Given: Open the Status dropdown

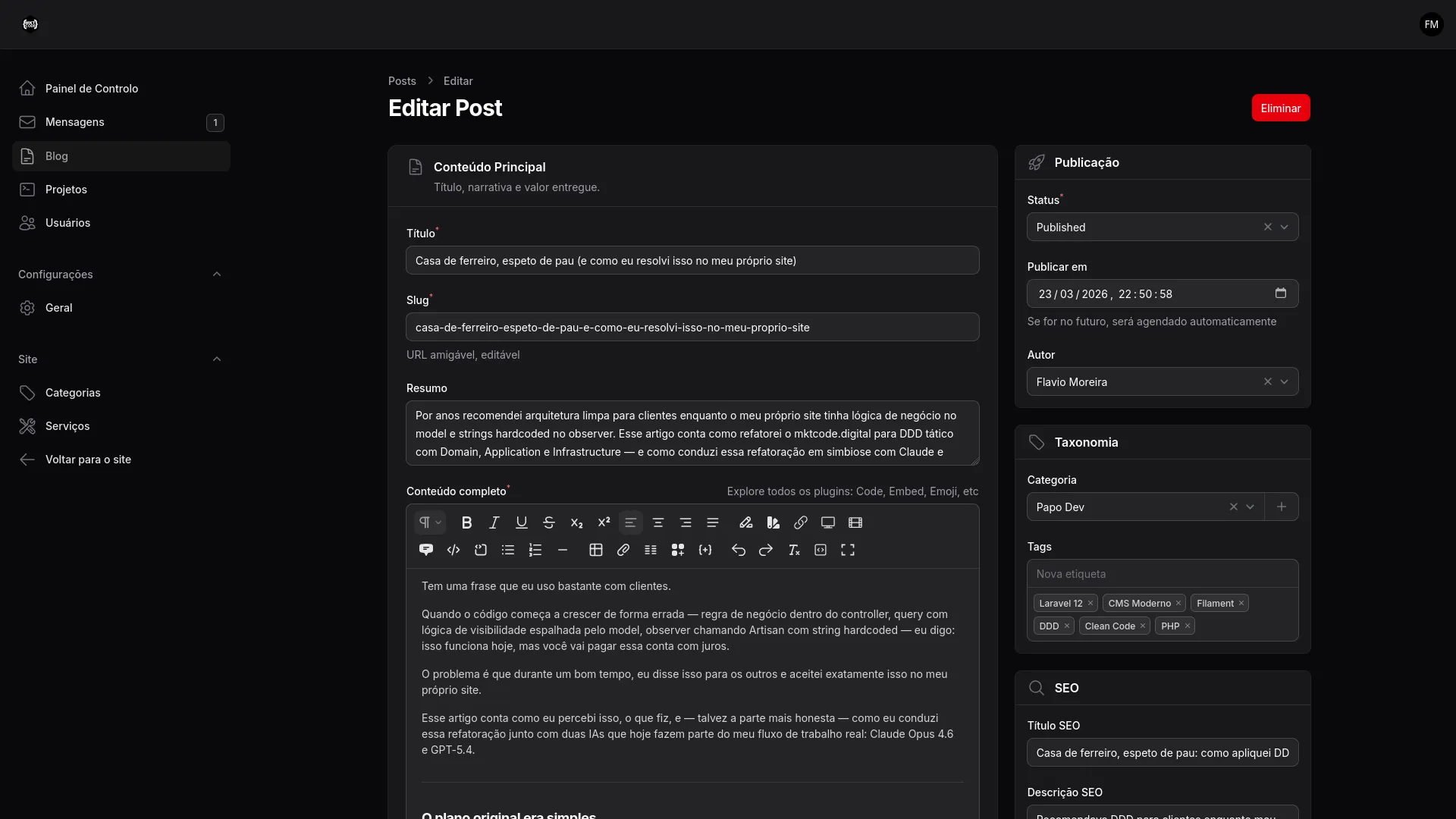Looking at the screenshot, I should (x=1285, y=227).
